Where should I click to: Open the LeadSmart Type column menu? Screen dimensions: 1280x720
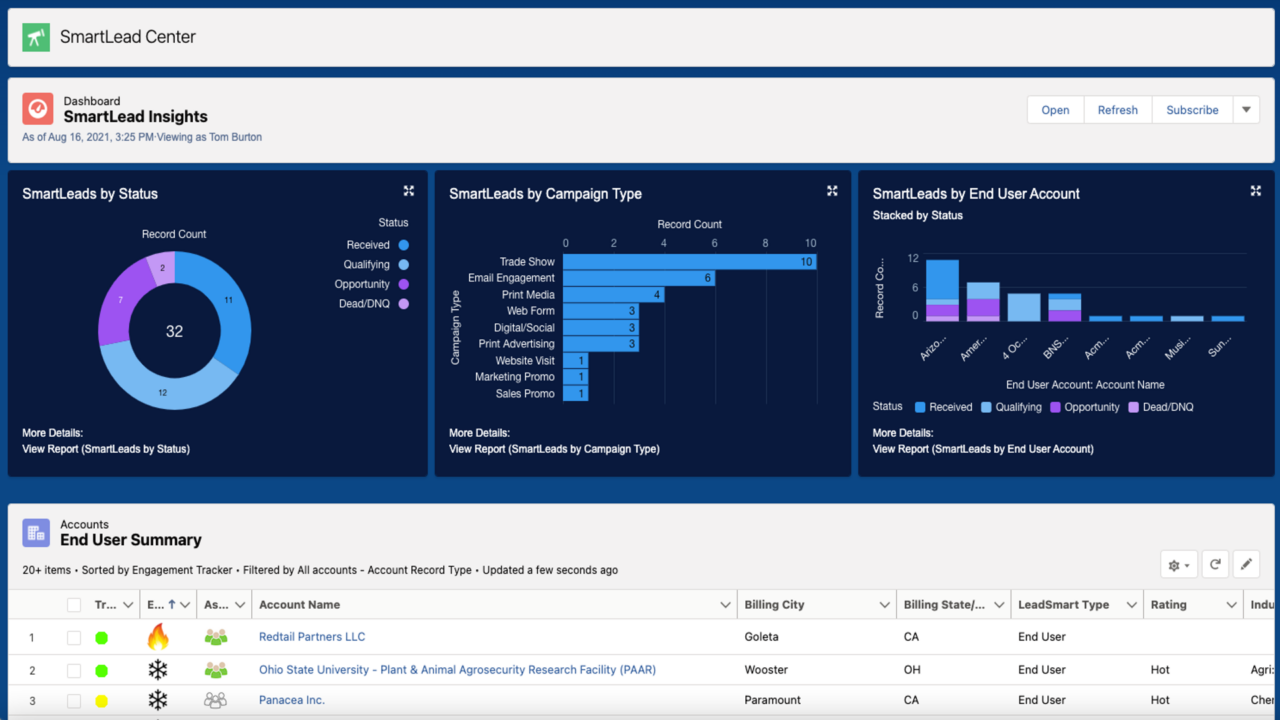[x=1132, y=605]
